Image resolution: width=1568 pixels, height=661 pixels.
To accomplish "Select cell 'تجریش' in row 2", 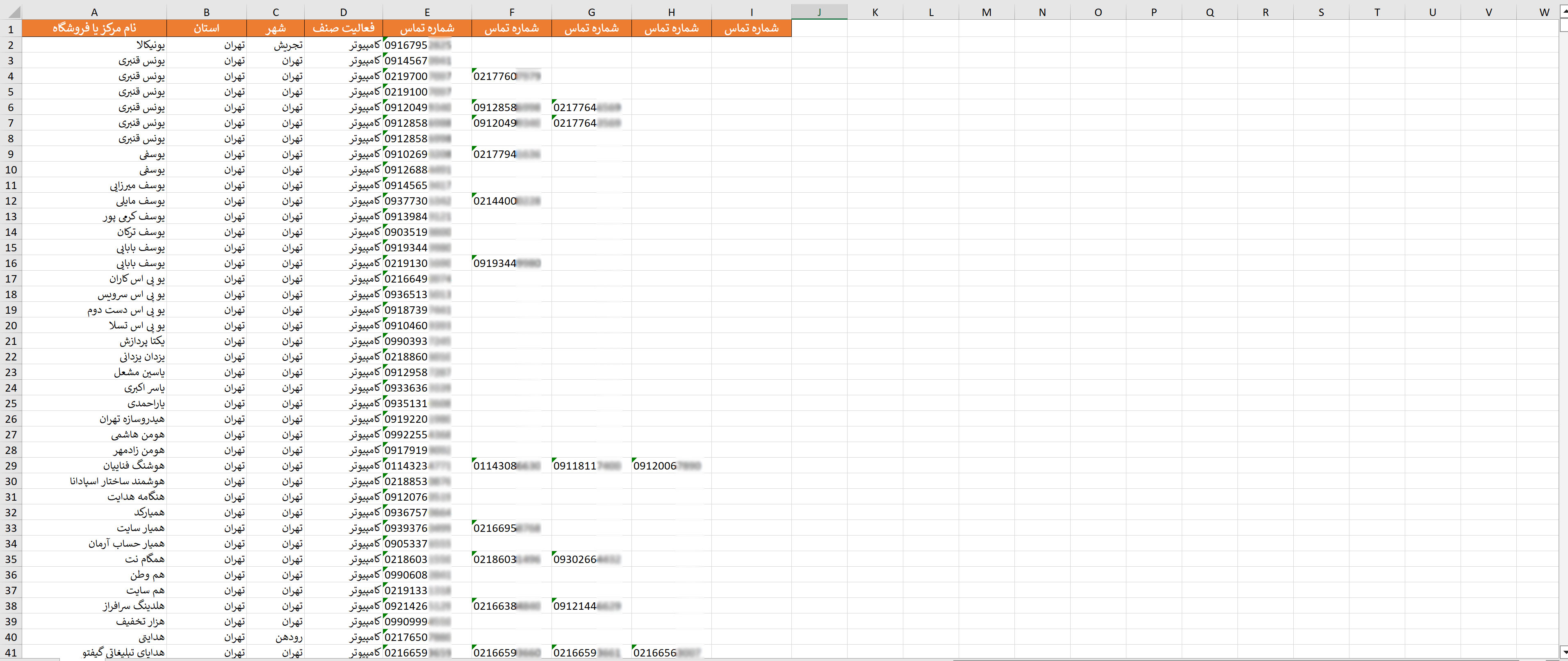I will pos(276,45).
